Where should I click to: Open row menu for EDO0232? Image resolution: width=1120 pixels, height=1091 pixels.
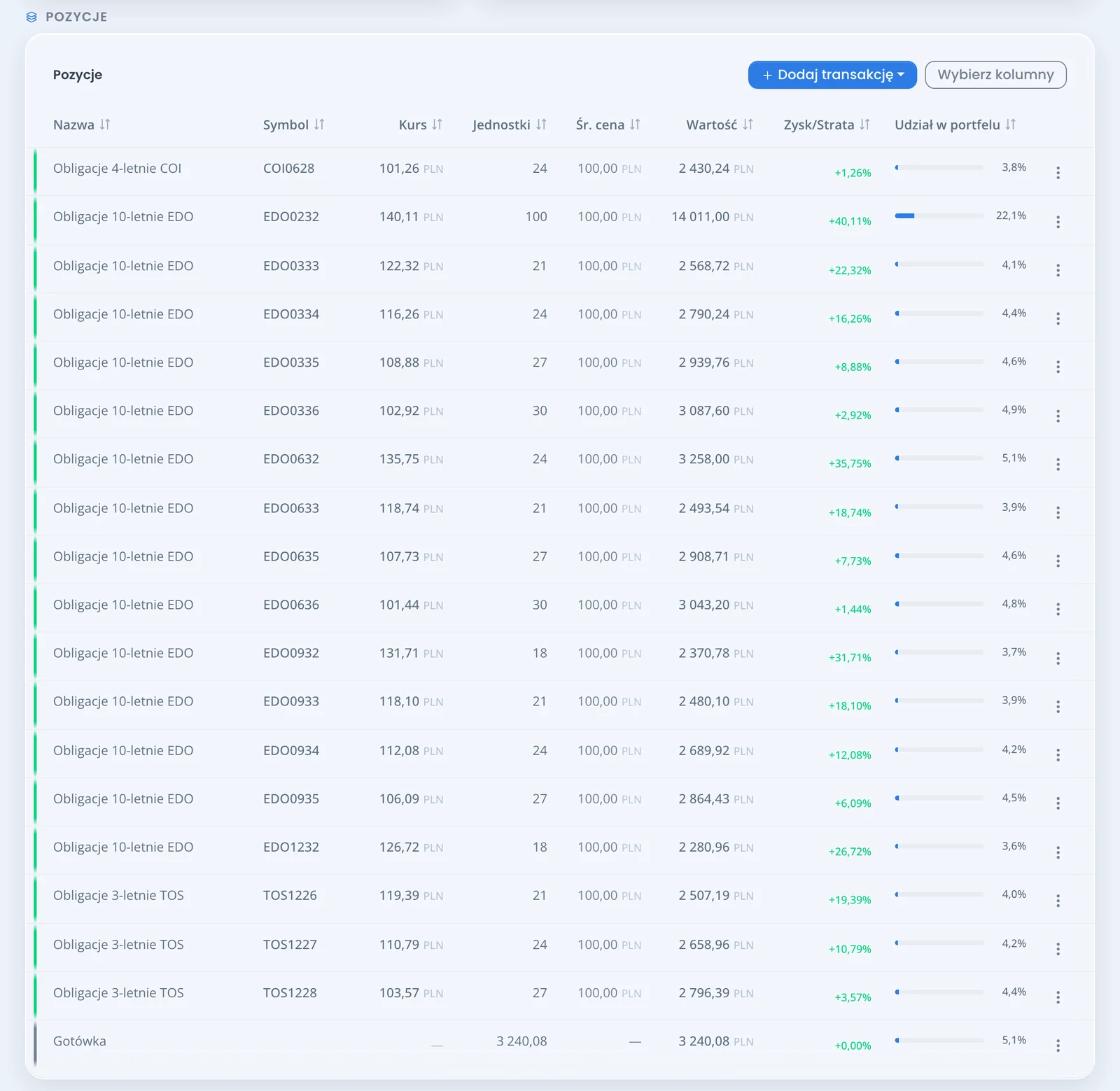click(x=1058, y=222)
